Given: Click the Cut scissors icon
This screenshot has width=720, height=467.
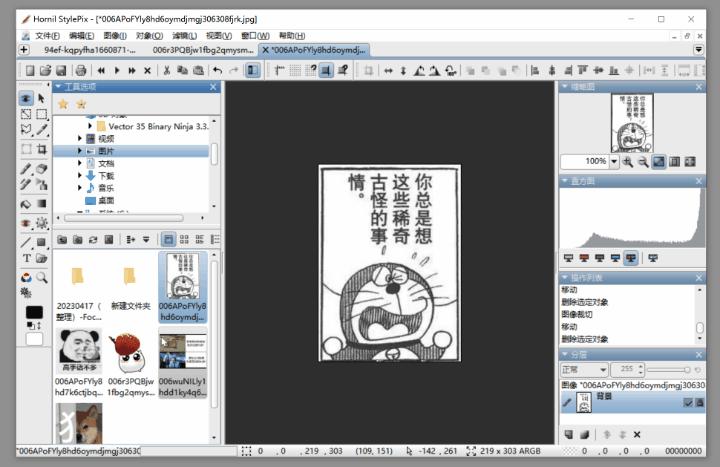Looking at the screenshot, I should tap(167, 70).
